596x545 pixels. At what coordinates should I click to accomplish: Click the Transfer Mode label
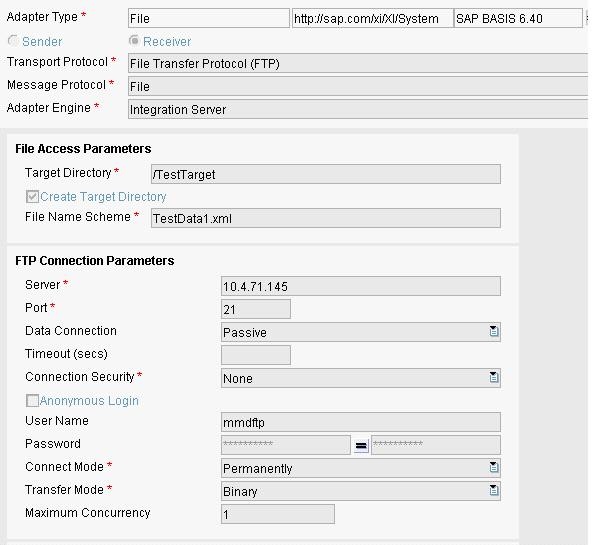click(x=64, y=490)
